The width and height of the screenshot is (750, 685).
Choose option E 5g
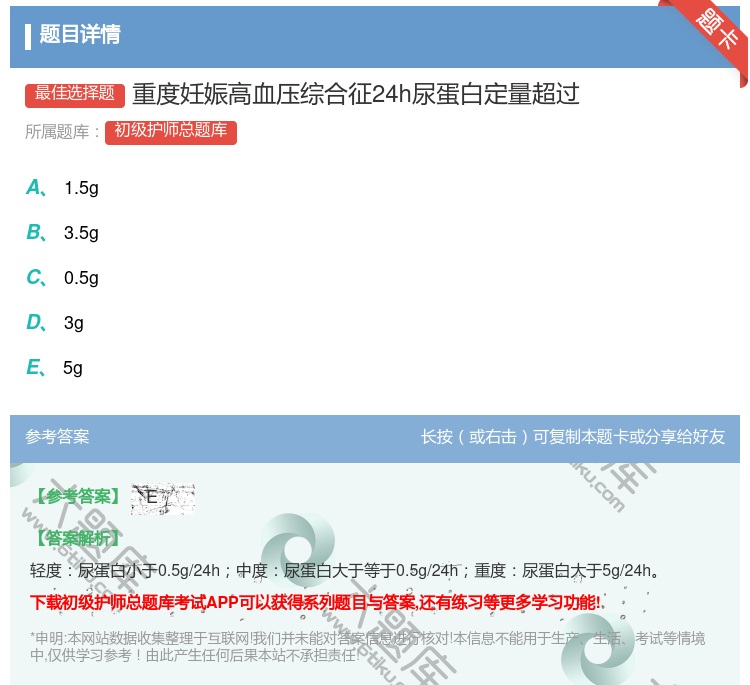tap(54, 367)
